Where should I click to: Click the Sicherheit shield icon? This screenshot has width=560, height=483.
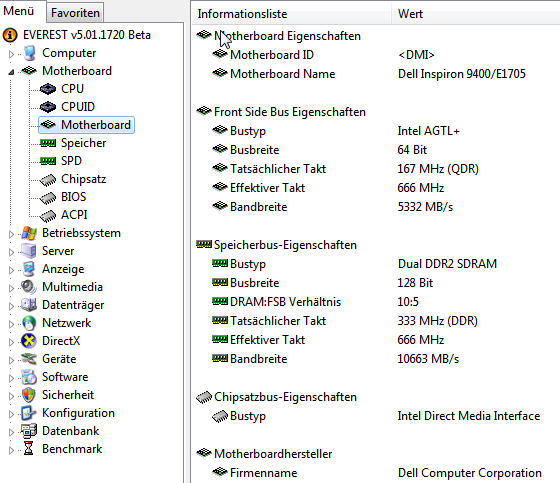click(29, 395)
